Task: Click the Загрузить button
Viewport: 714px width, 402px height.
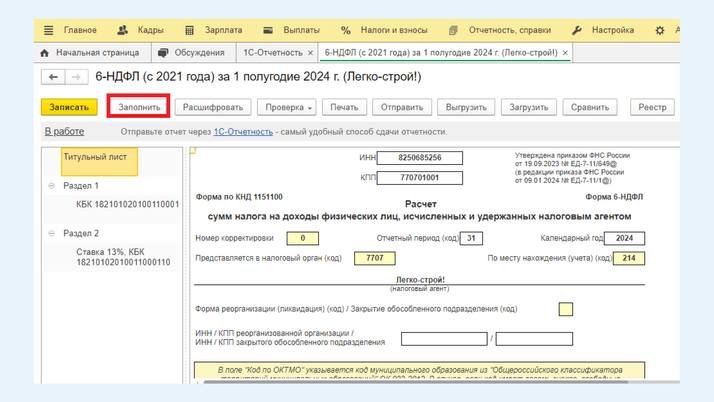Action: pos(529,107)
